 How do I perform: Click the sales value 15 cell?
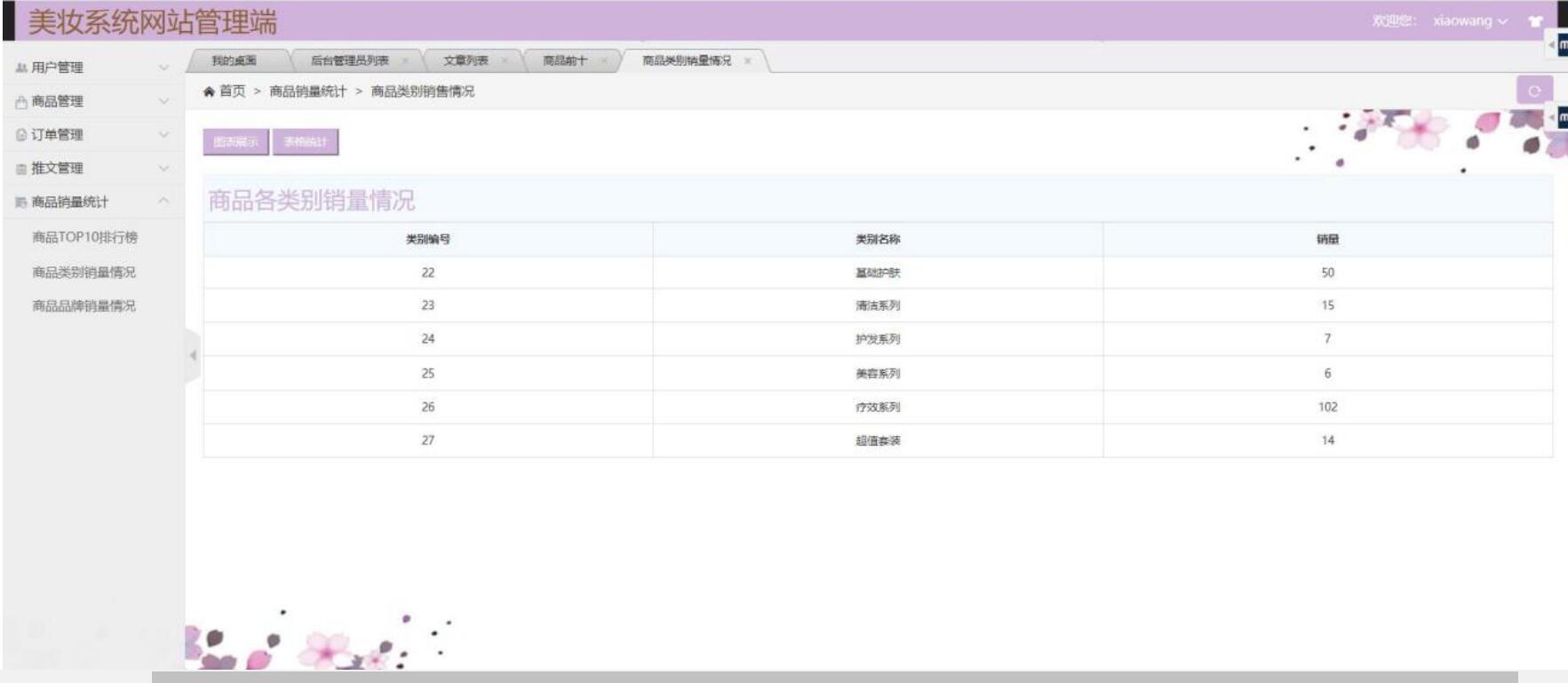click(x=1328, y=306)
